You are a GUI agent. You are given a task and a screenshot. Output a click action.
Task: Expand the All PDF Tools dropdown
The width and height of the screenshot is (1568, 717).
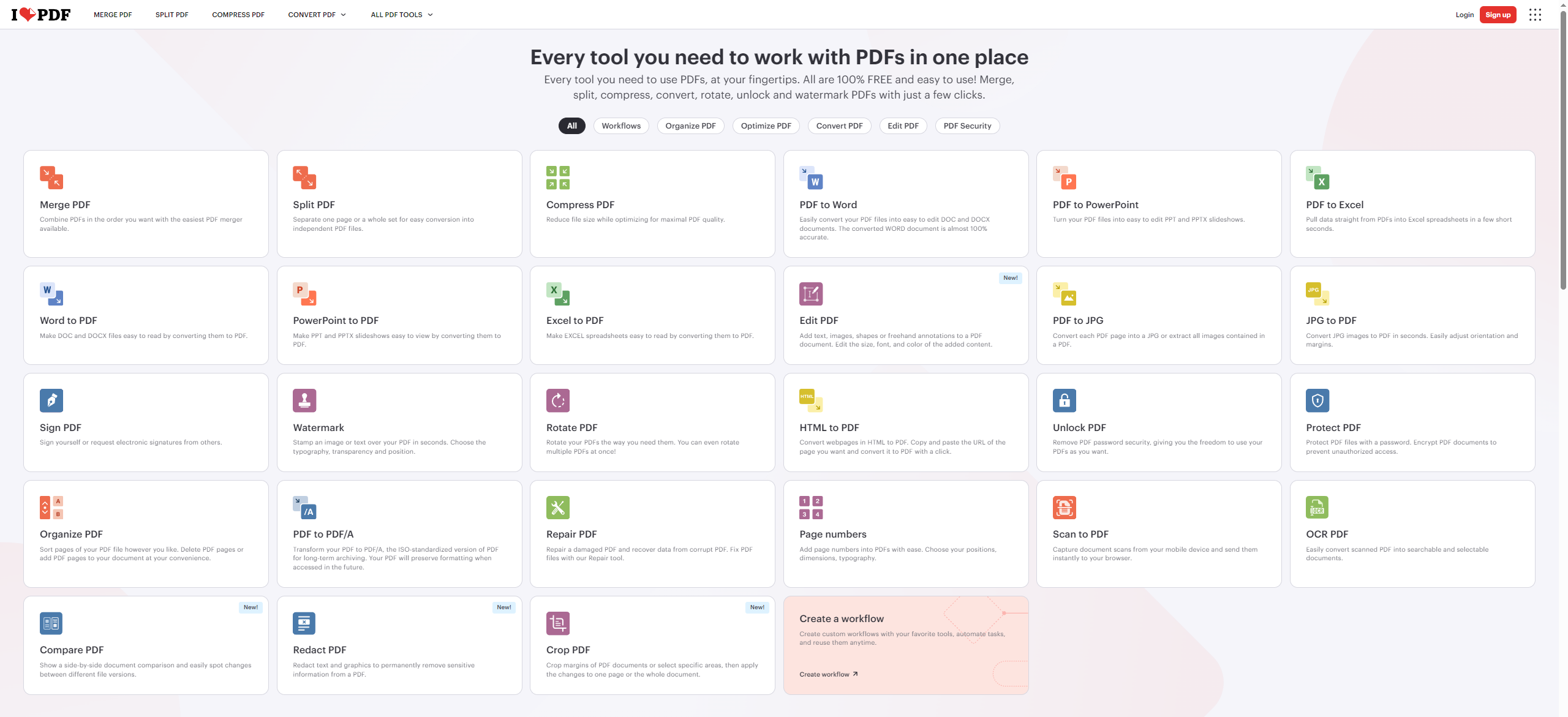pyautogui.click(x=401, y=15)
